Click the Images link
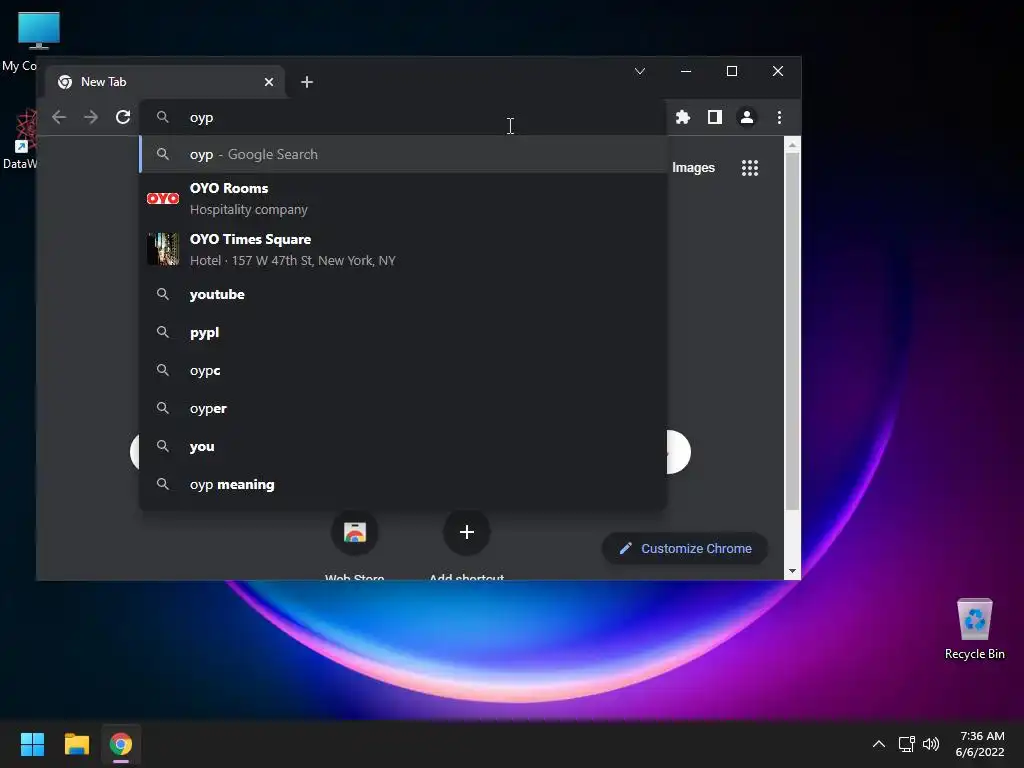 click(693, 168)
